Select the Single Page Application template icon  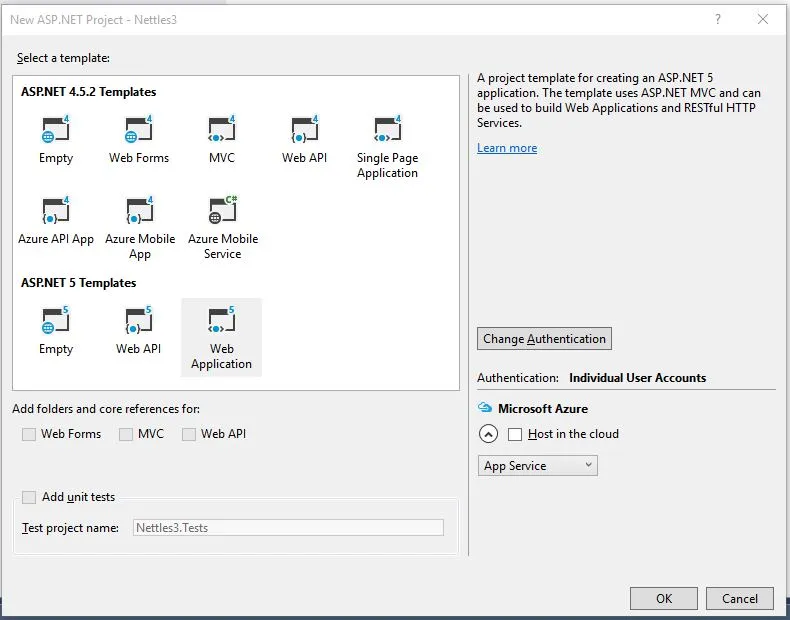pos(387,129)
